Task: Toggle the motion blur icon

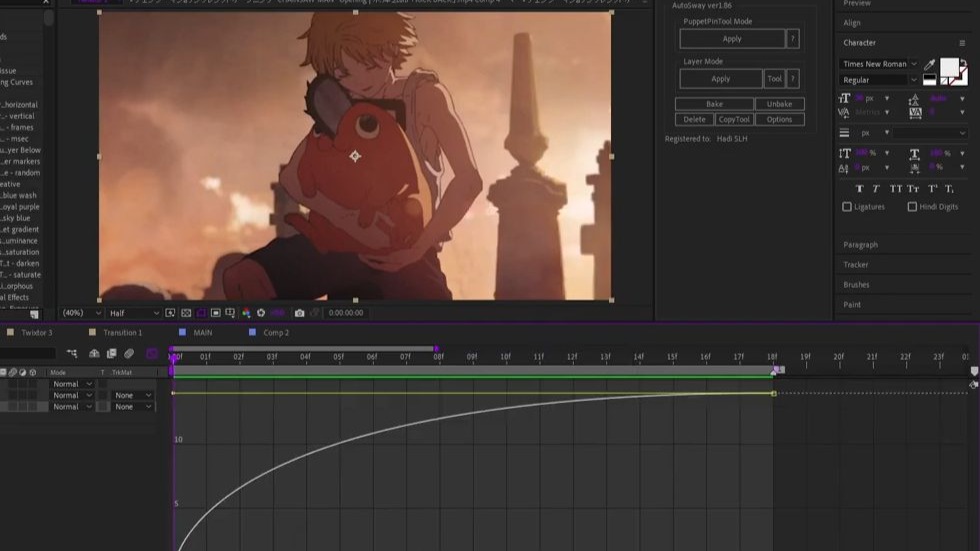Action: pos(129,354)
